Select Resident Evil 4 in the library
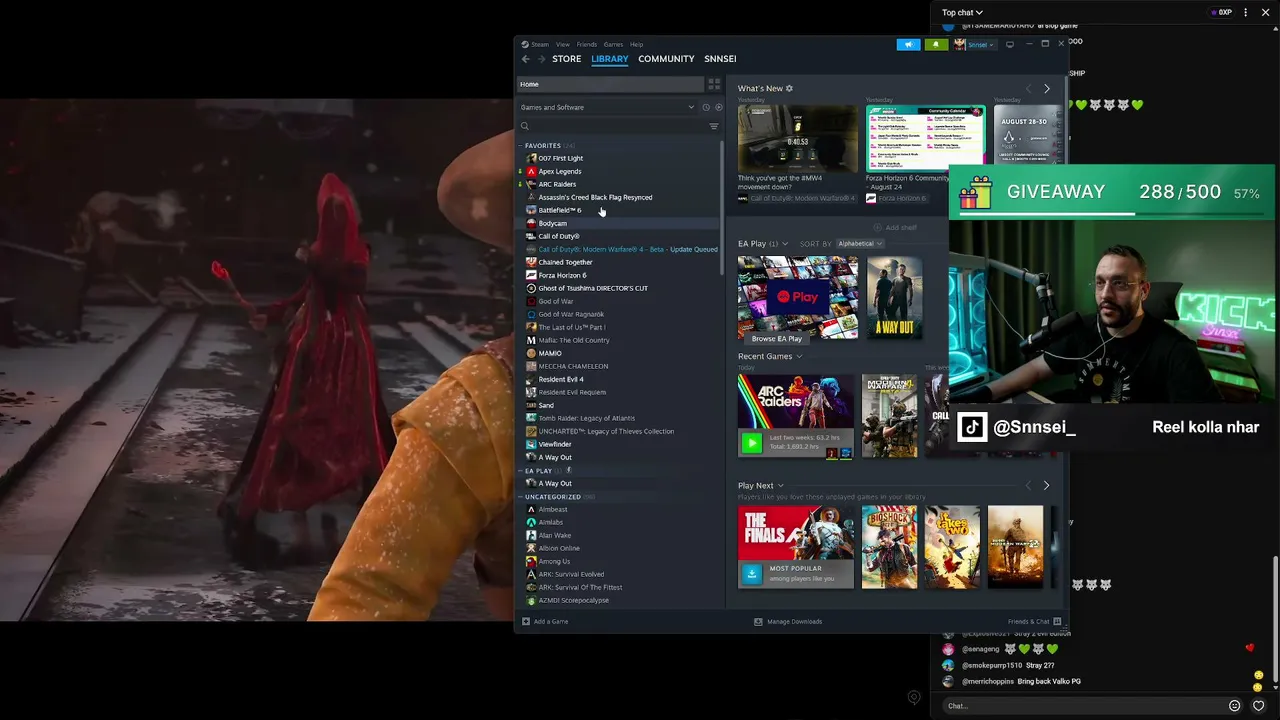The width and height of the screenshot is (1280, 720). click(x=561, y=380)
